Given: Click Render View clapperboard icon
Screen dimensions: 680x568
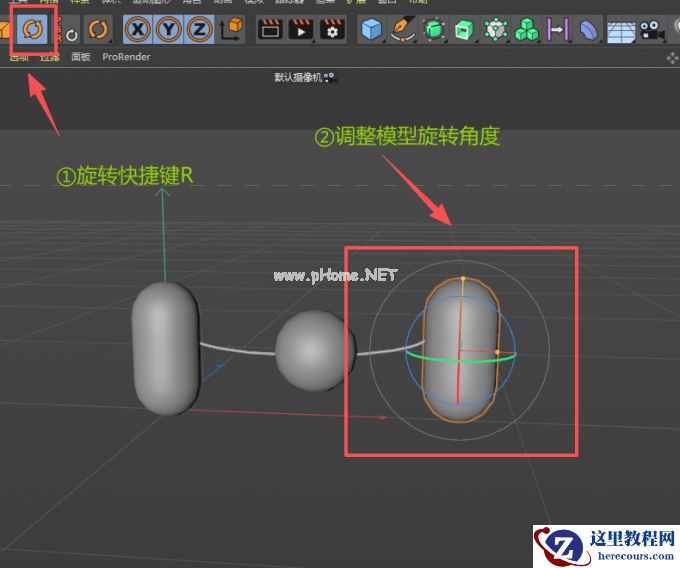Looking at the screenshot, I should pyautogui.click(x=270, y=30).
